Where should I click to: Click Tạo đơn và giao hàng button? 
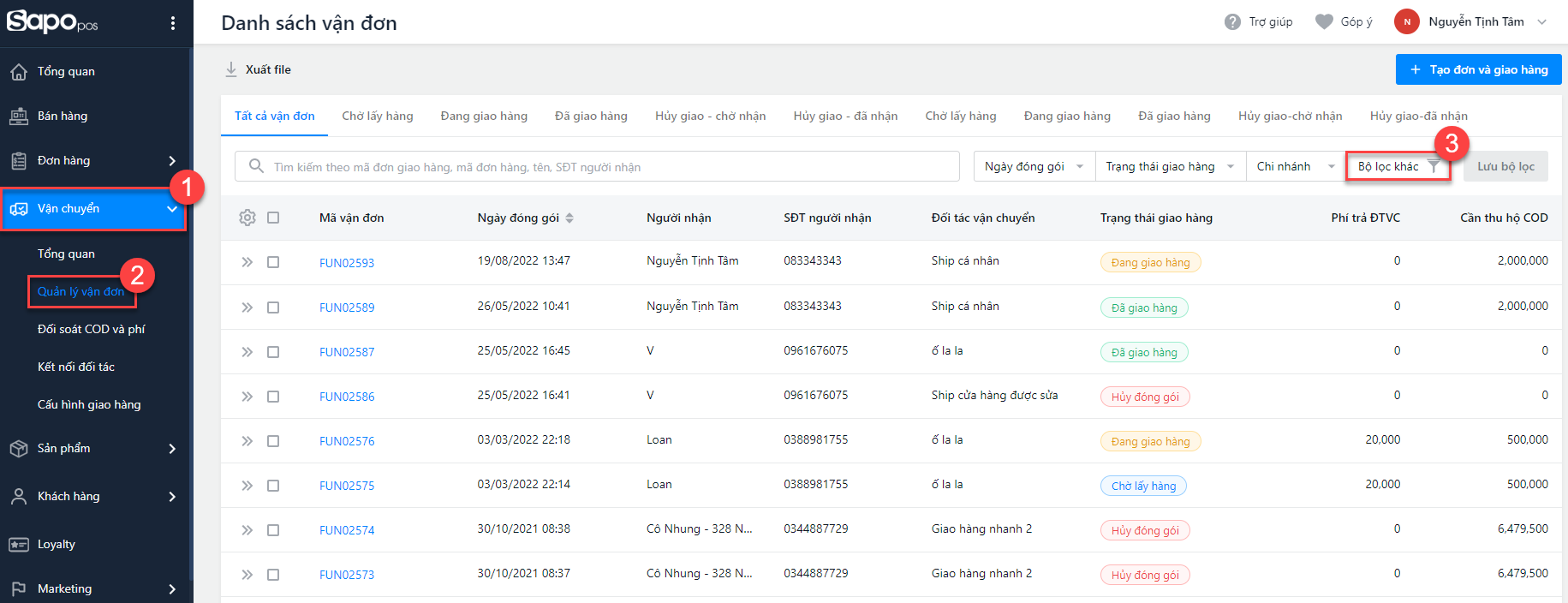click(x=1478, y=69)
